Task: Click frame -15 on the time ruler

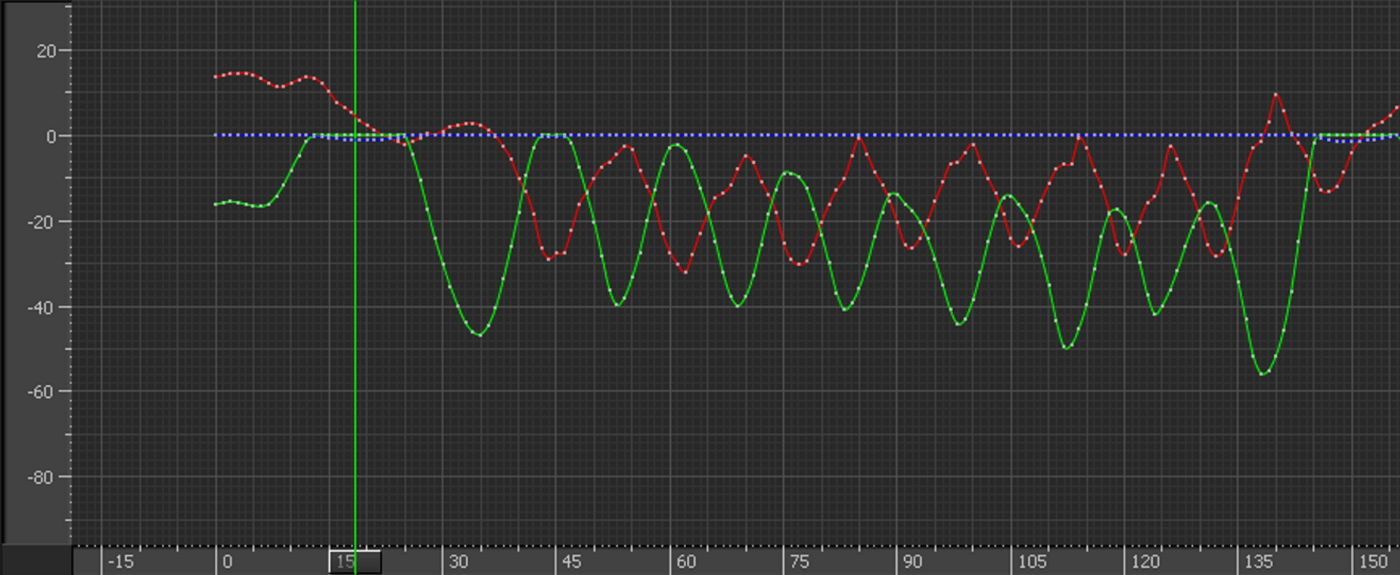Action: [x=121, y=562]
